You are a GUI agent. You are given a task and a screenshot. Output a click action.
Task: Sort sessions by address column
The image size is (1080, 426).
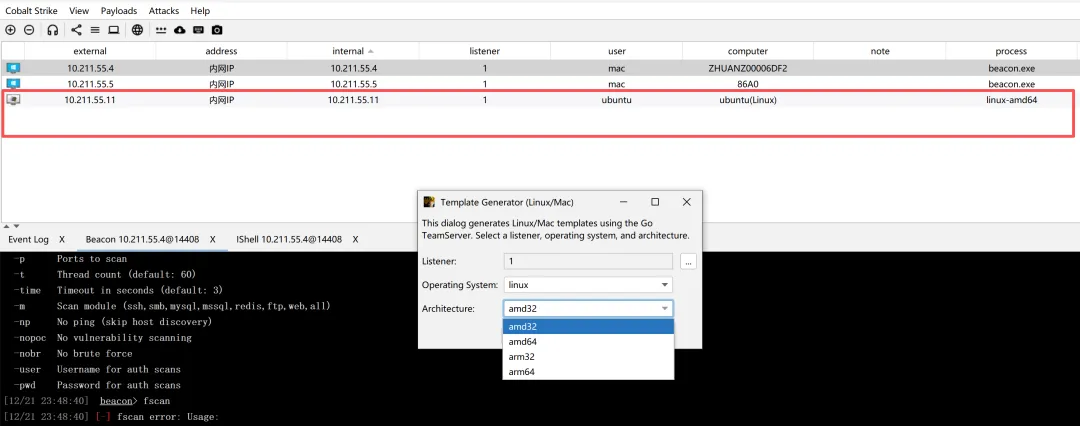click(x=221, y=51)
